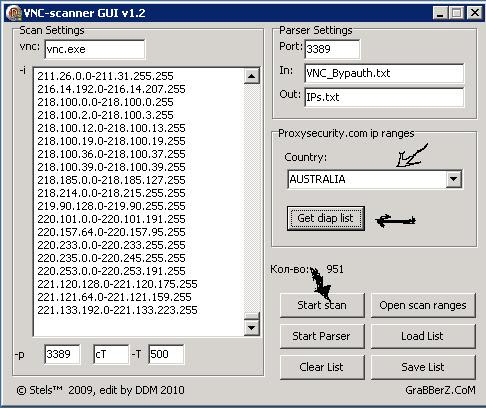
Task: Clear the list with Clear List
Action: pyautogui.click(x=322, y=367)
